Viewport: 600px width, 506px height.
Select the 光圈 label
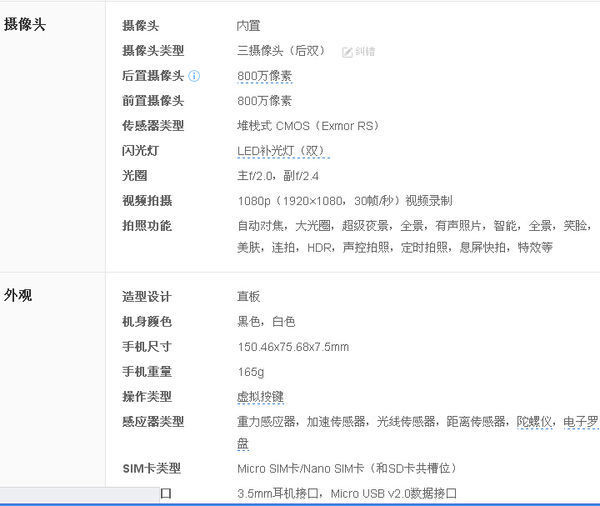[134, 176]
